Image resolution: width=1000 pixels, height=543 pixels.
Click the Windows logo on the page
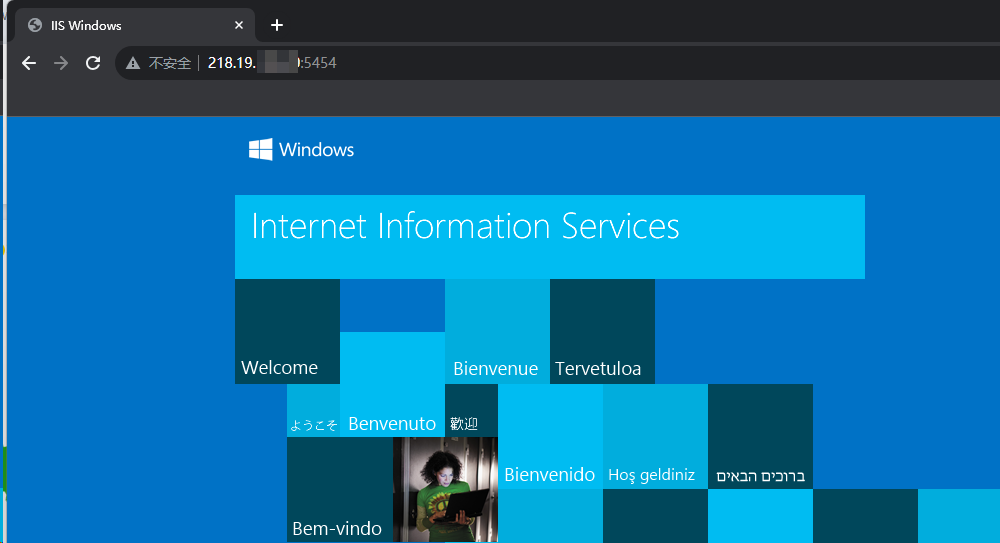[x=261, y=150]
